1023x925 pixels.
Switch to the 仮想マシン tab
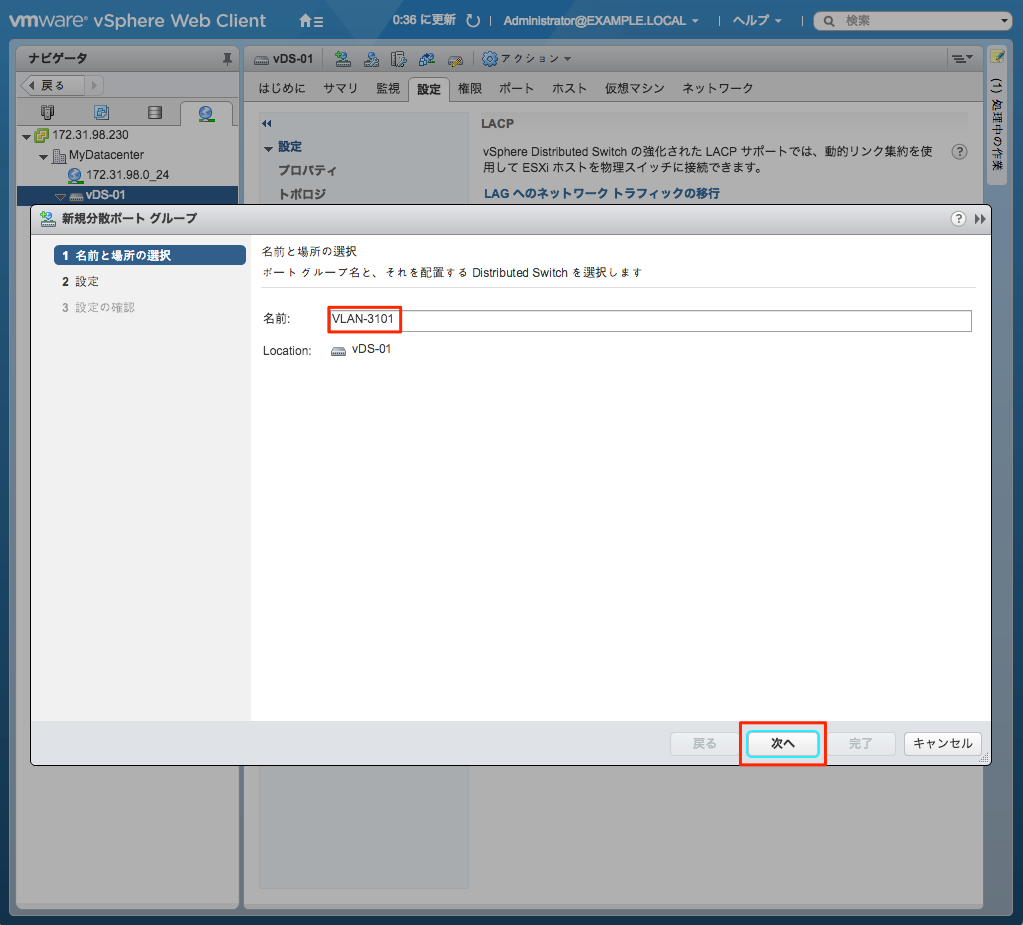coord(634,88)
